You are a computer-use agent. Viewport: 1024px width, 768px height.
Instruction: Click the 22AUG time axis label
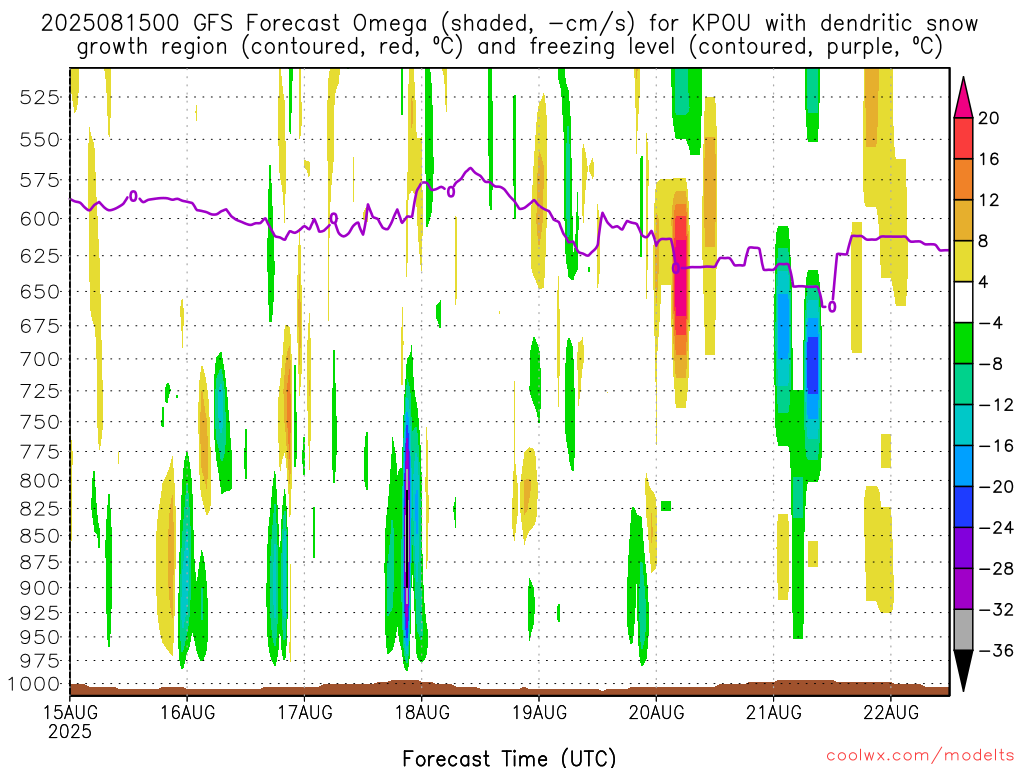[x=891, y=712]
